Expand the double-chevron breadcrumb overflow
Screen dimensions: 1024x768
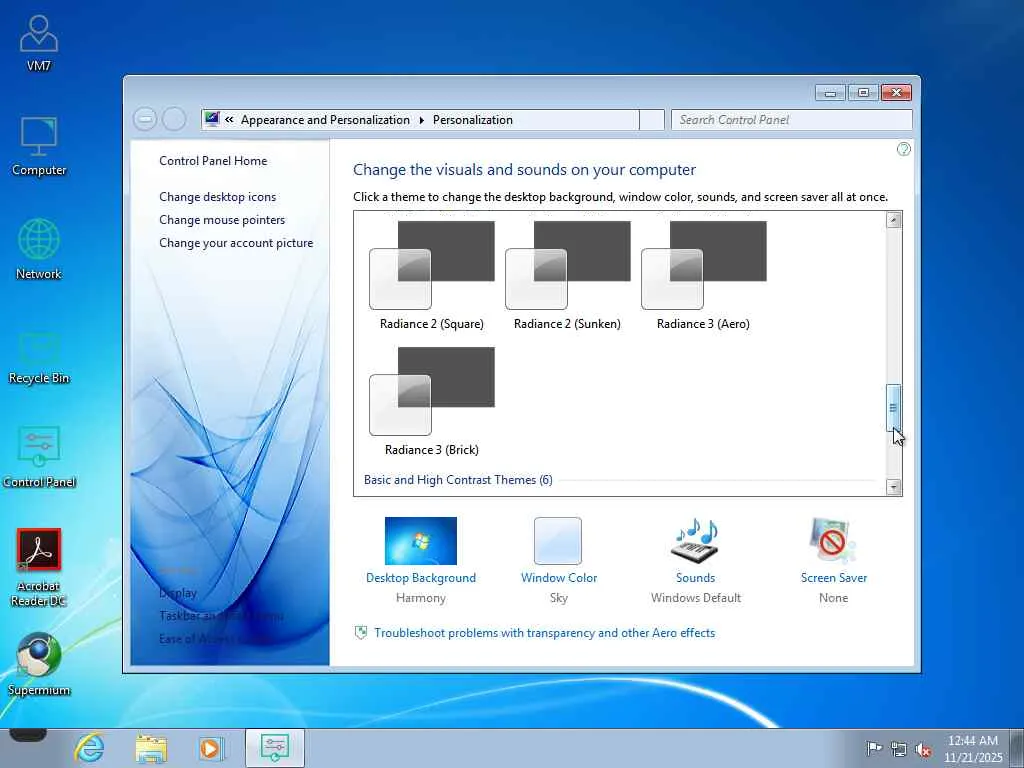(x=229, y=120)
